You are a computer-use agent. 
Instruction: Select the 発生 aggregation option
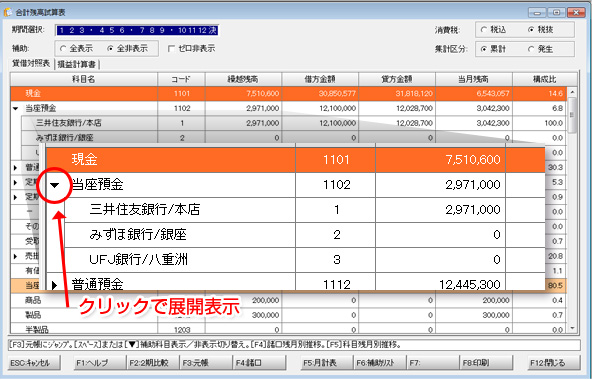click(531, 49)
